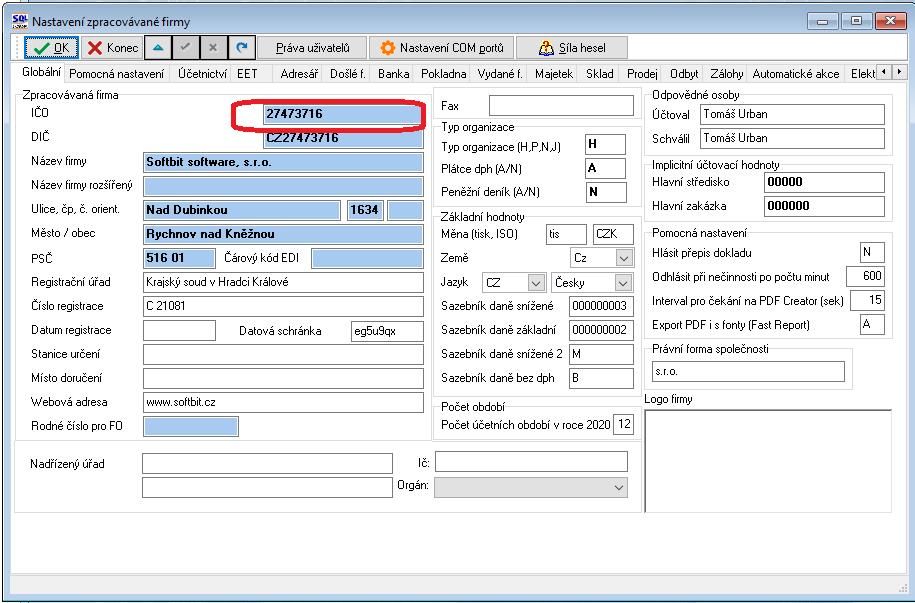The image size is (915, 603).
Task: Click the Konec button
Action: click(x=111, y=48)
